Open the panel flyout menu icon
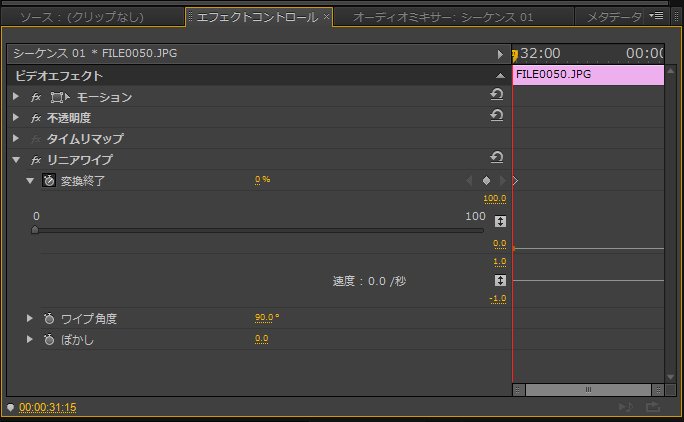Image resolution: width=684 pixels, height=422 pixels. (656, 16)
